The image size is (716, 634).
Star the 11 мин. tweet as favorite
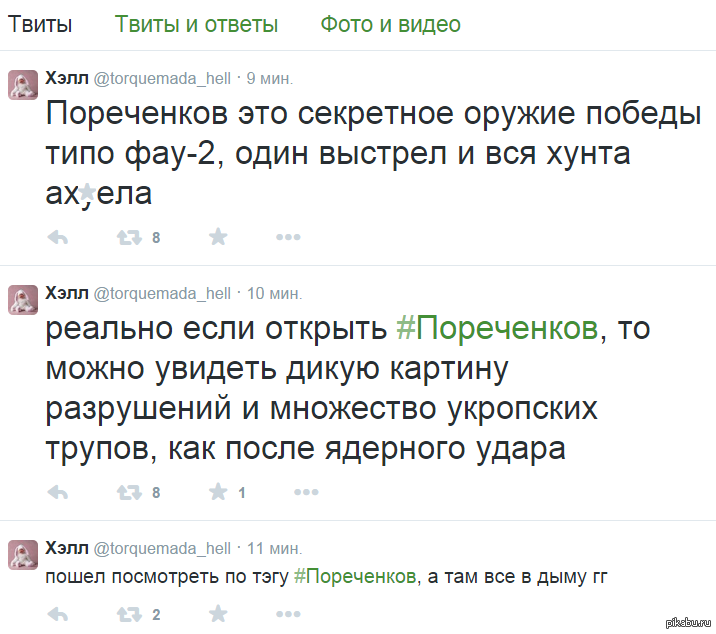click(218, 613)
